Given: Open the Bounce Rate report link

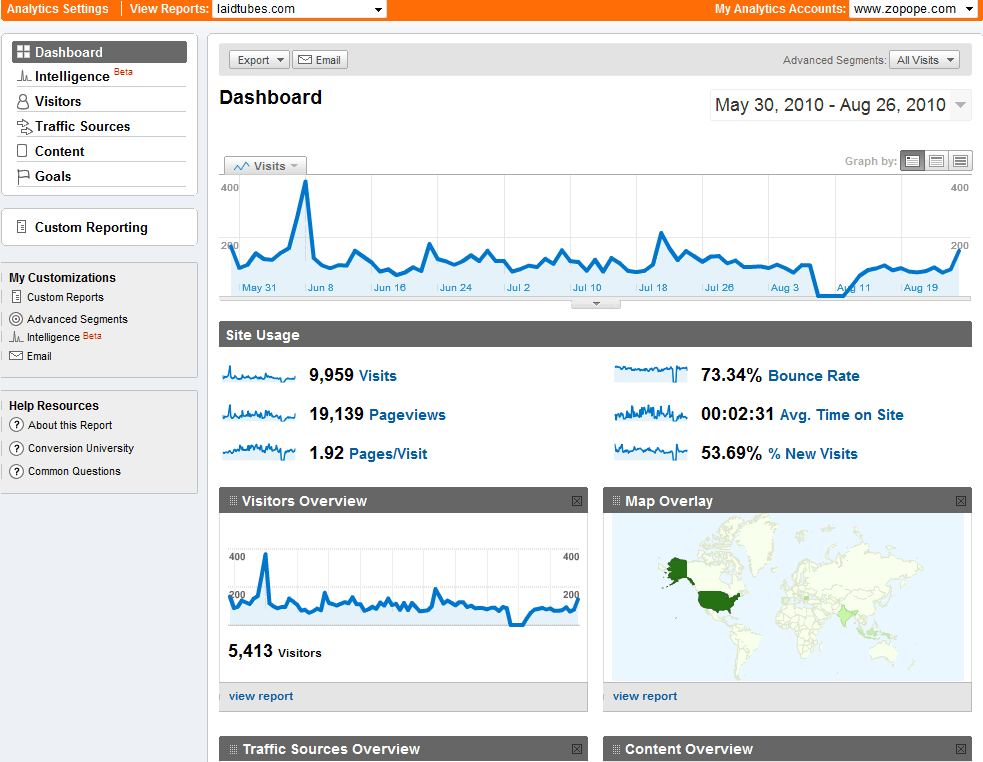Looking at the screenshot, I should [x=813, y=376].
